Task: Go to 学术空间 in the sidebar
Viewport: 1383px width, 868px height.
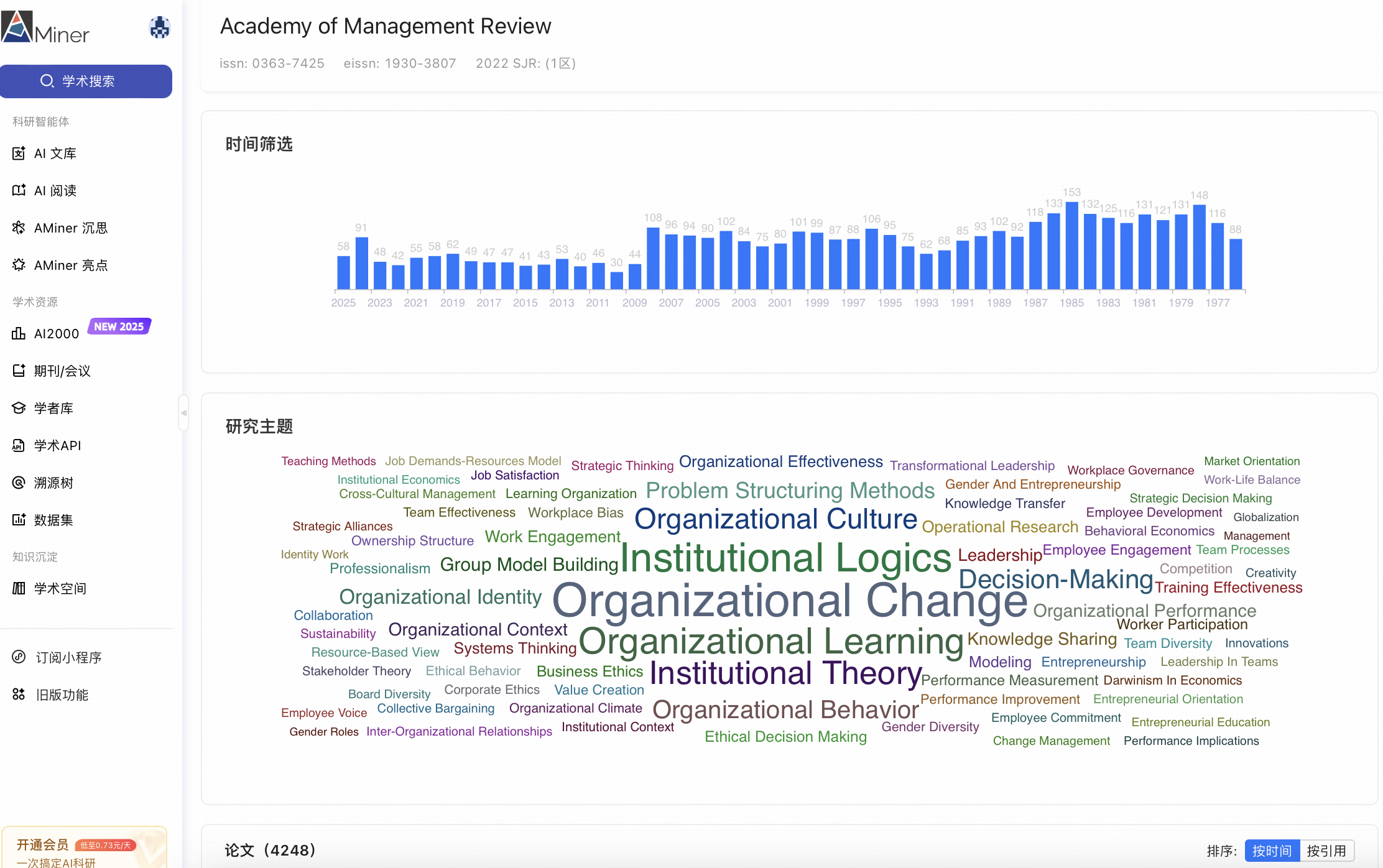Action: coord(60,588)
